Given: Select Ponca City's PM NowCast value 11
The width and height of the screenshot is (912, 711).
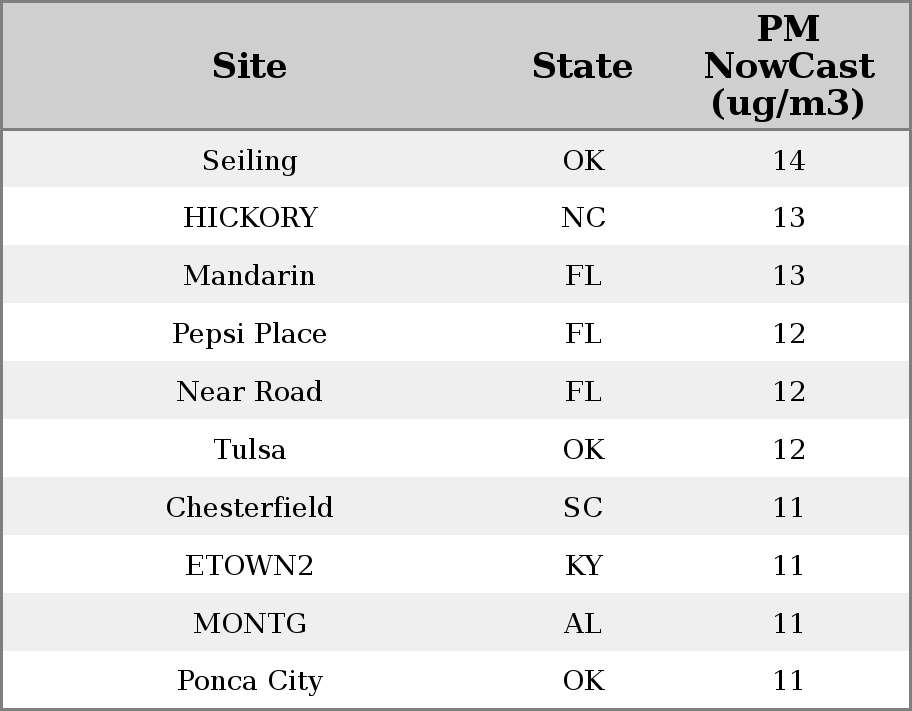Looking at the screenshot, I should pyautogui.click(x=789, y=681).
